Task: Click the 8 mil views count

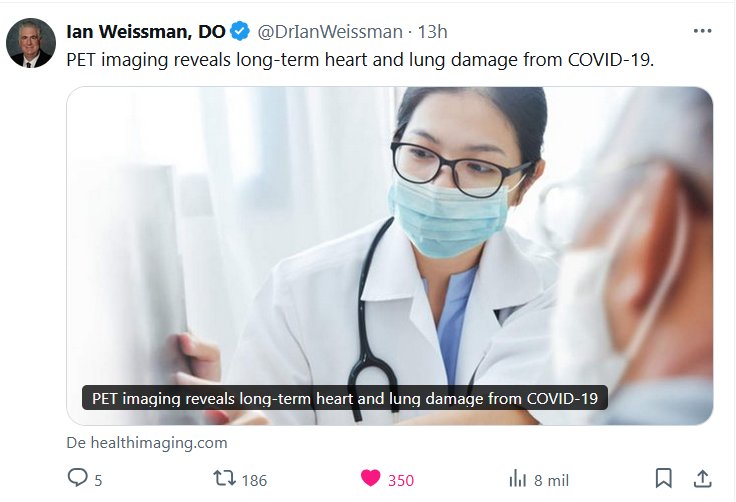Action: pyautogui.click(x=552, y=480)
